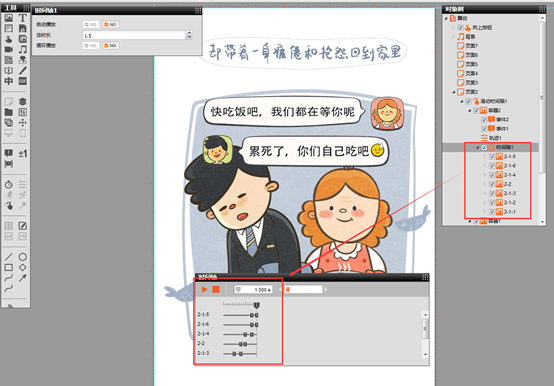Expand the 向上按钮 tree node

(454, 28)
